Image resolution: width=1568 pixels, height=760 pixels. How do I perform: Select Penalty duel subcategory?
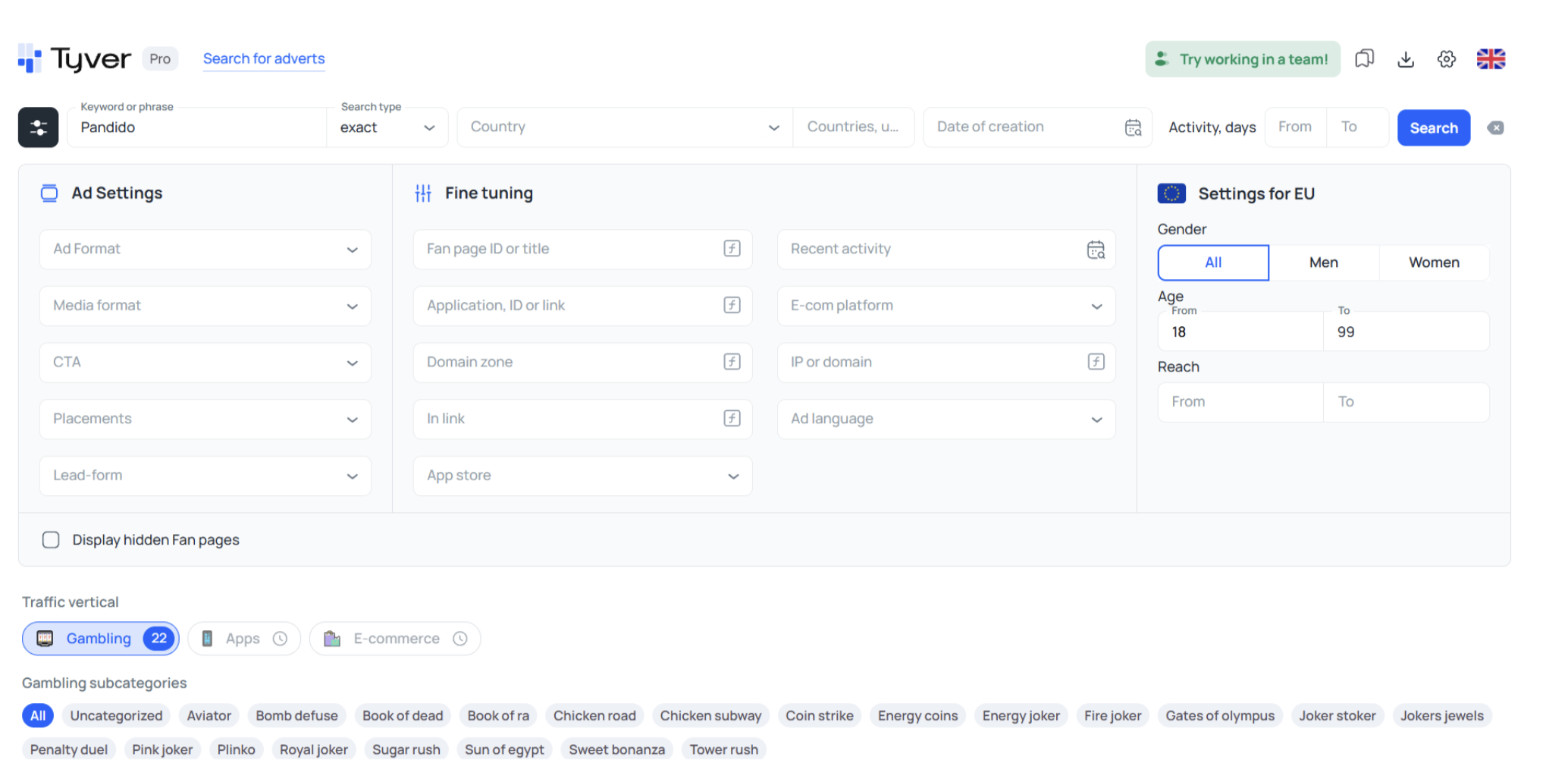pos(69,749)
